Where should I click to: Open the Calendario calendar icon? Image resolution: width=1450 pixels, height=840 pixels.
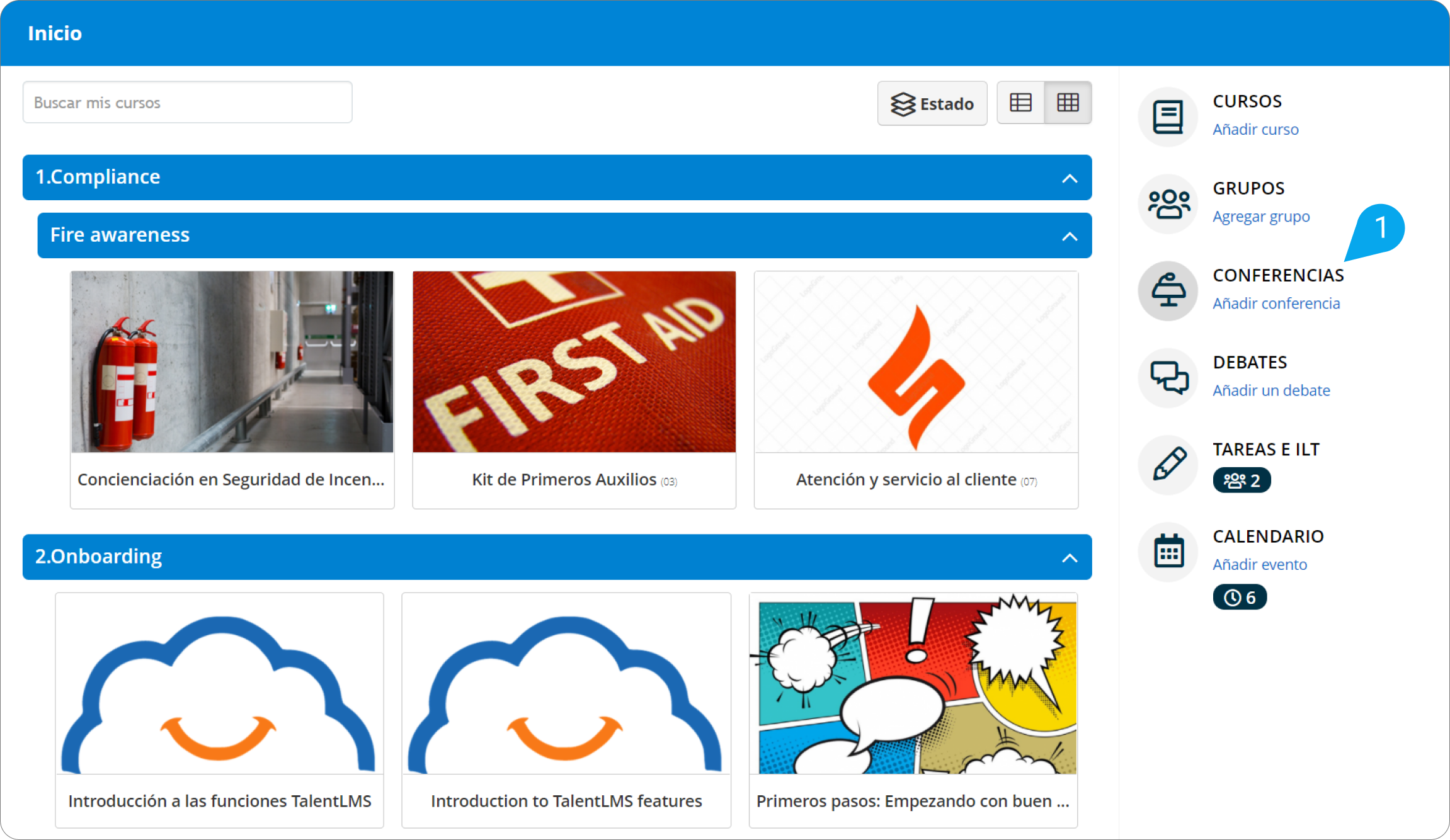(1168, 552)
